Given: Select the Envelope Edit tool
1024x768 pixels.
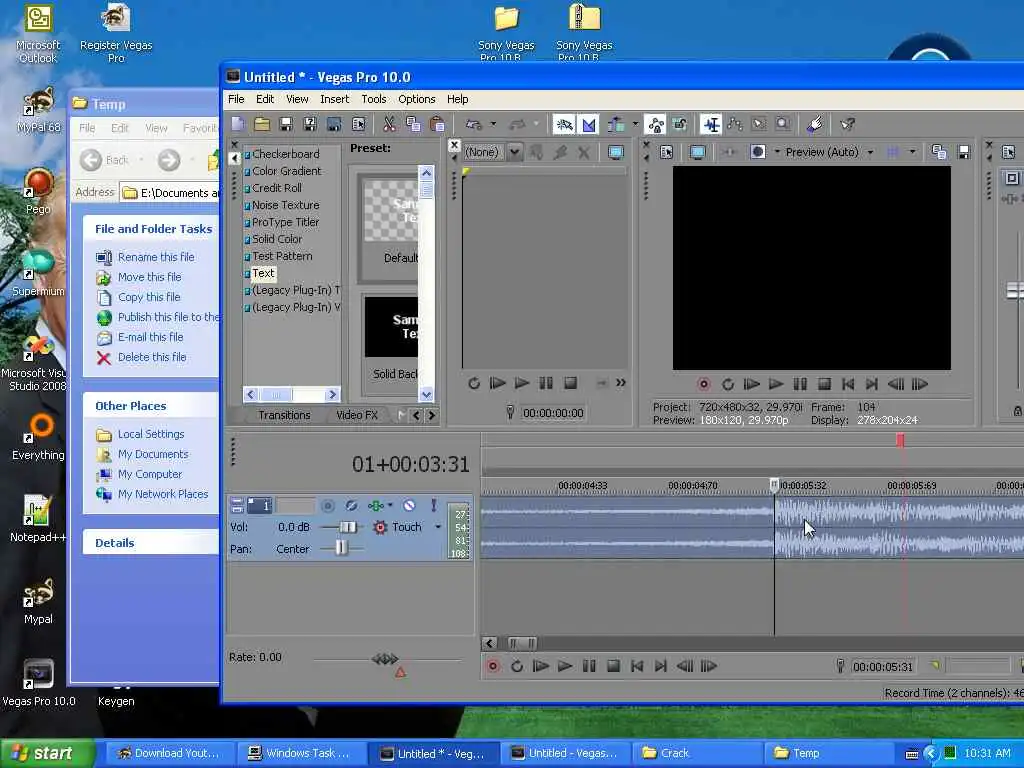Looking at the screenshot, I should point(735,124).
